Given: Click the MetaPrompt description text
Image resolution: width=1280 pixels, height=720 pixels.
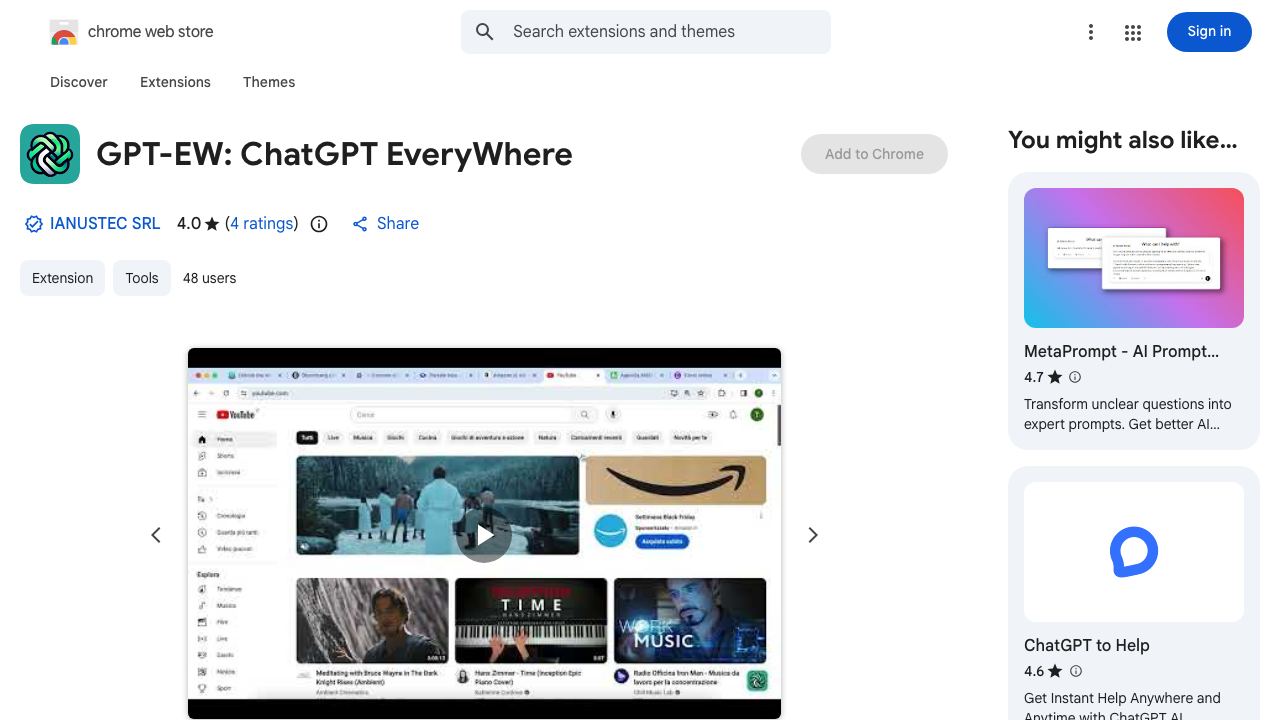Looking at the screenshot, I should coord(1128,414).
